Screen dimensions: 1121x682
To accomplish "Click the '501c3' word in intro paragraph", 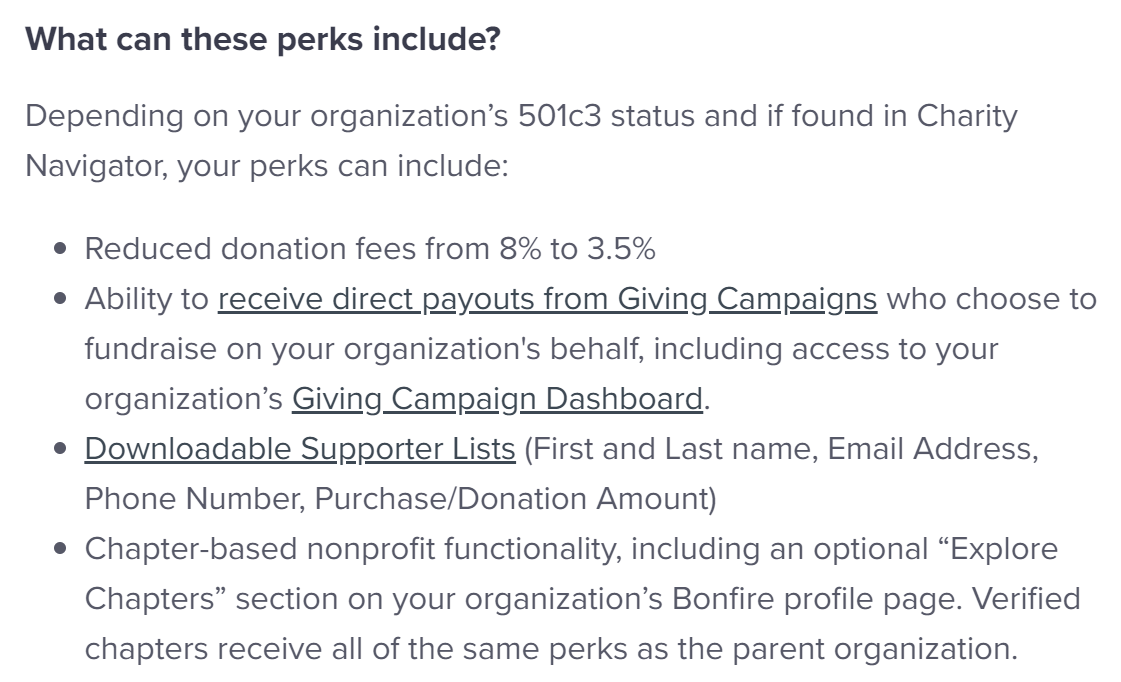I will pyautogui.click(x=560, y=116).
